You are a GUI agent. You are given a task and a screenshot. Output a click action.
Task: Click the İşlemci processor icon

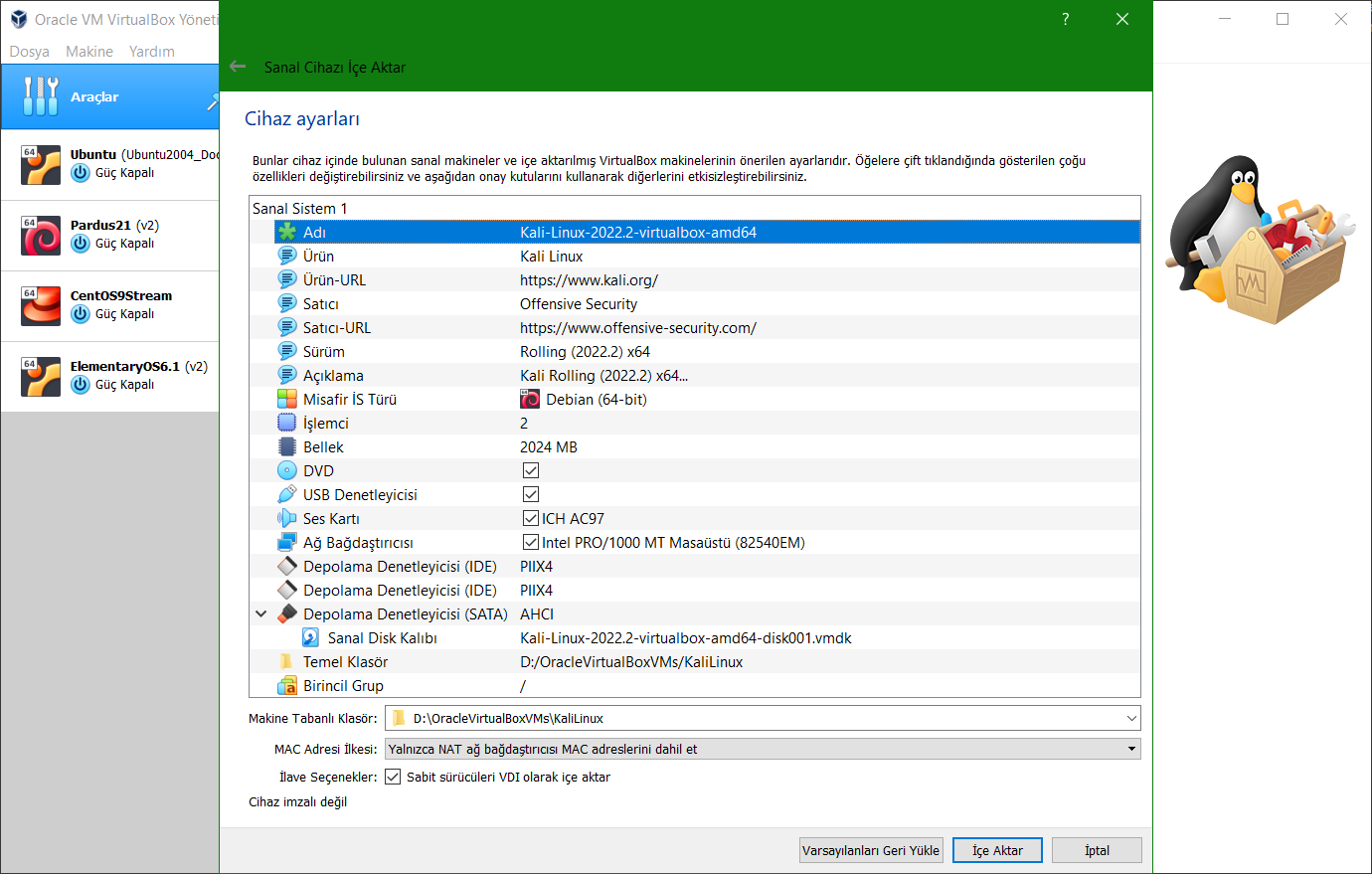click(287, 423)
